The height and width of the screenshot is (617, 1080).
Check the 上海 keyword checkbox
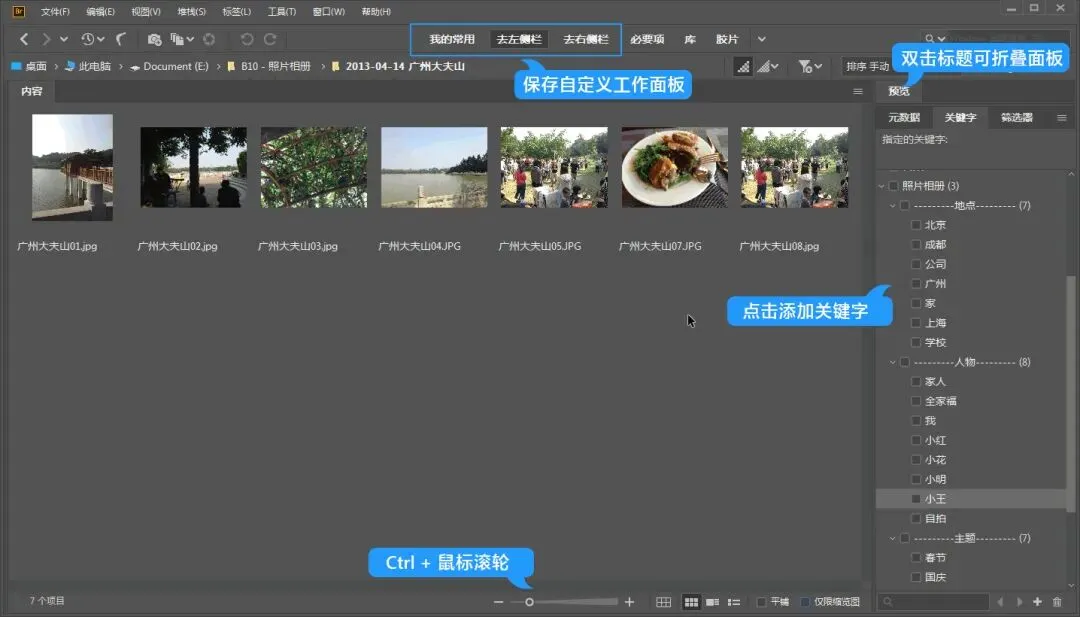916,323
